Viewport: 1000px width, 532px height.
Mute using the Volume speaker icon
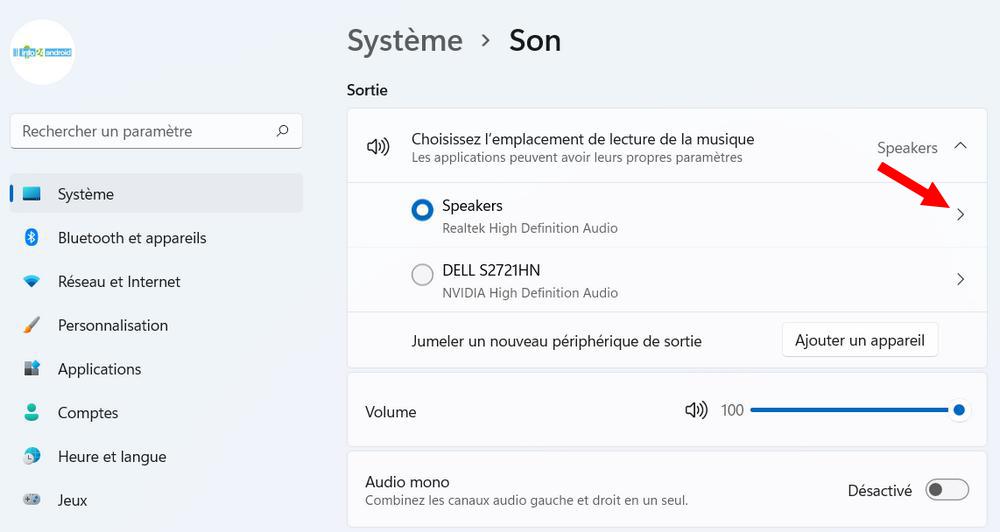[x=696, y=410]
